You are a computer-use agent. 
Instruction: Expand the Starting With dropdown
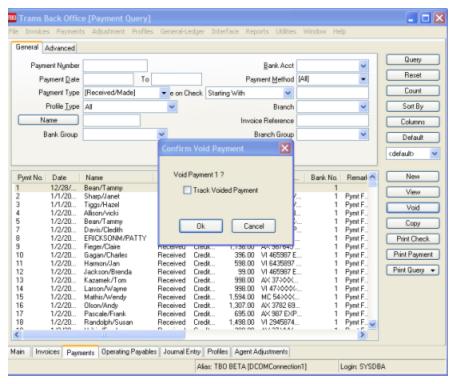(x=288, y=93)
